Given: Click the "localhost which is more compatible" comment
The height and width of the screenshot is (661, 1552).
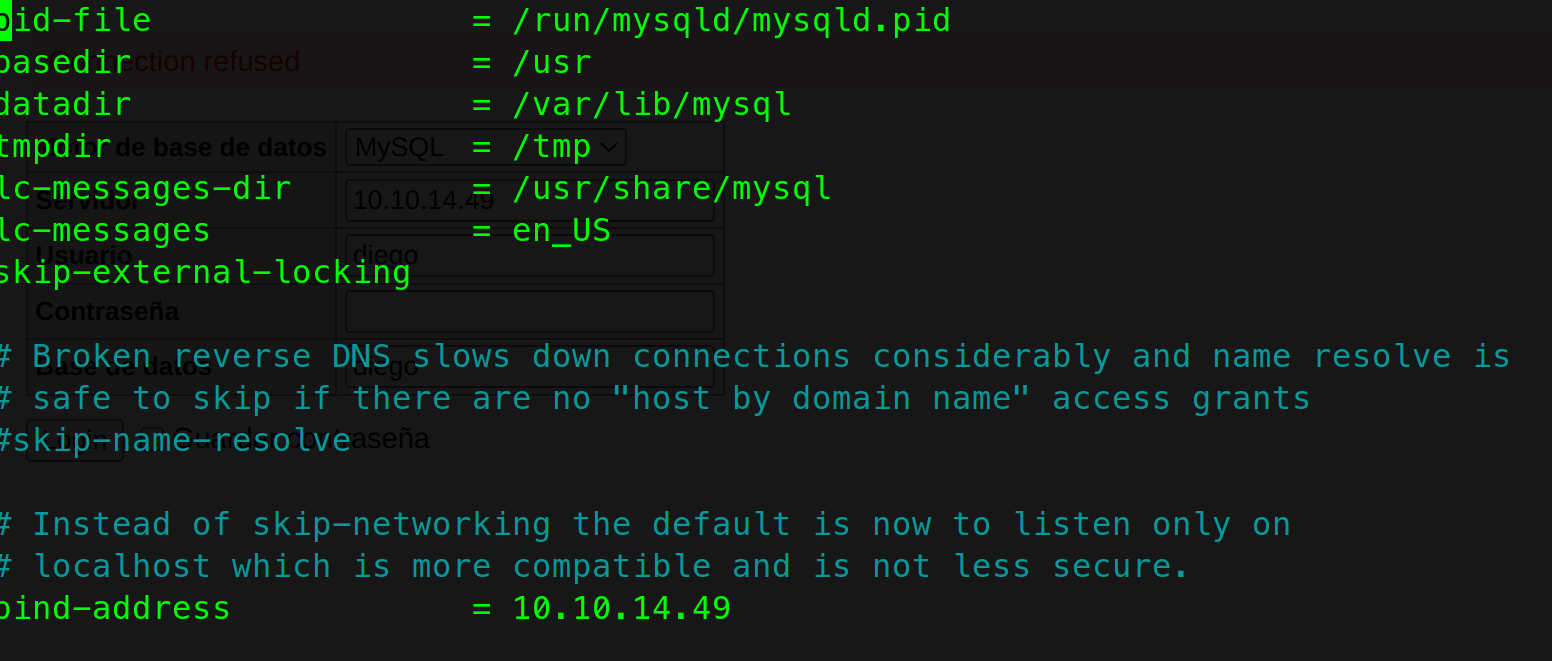Looking at the screenshot, I should tap(595, 567).
